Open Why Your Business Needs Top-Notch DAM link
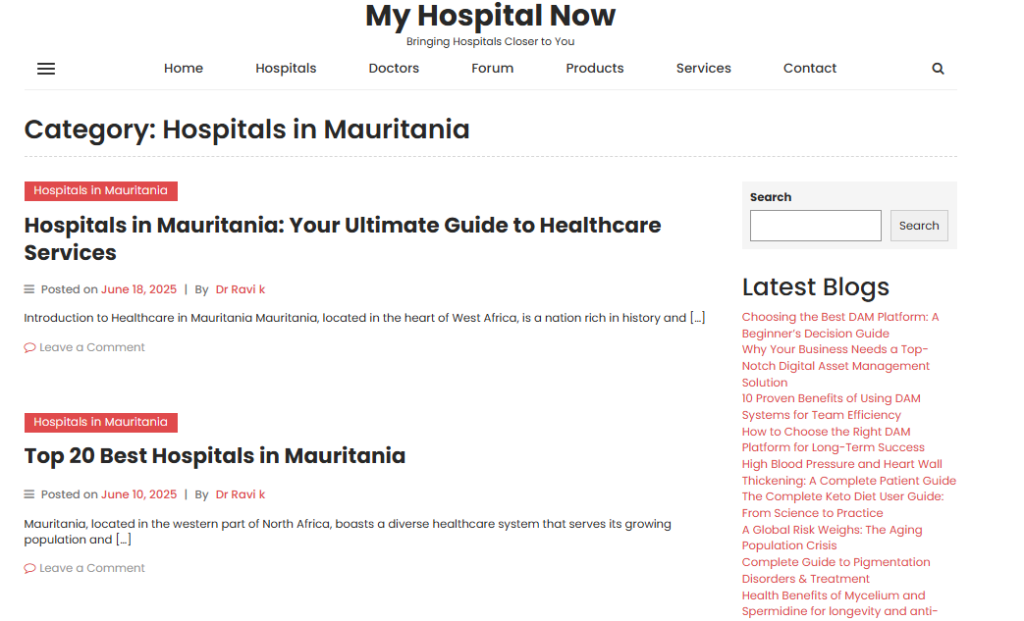Image resolution: width=1024 pixels, height=621 pixels. pyautogui.click(x=836, y=366)
